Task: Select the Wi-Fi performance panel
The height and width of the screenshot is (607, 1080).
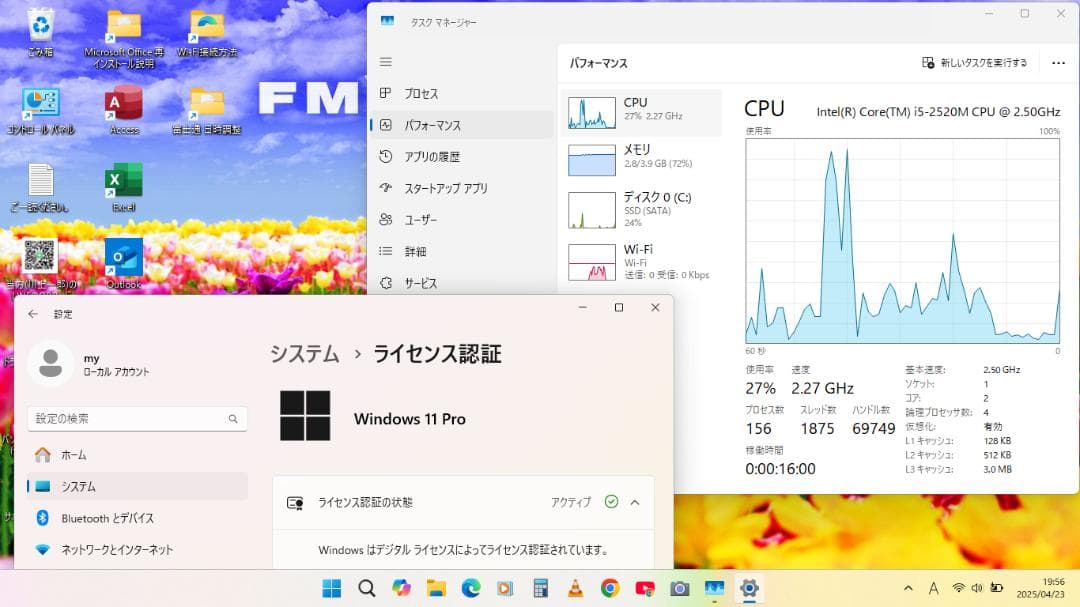Action: [640, 260]
